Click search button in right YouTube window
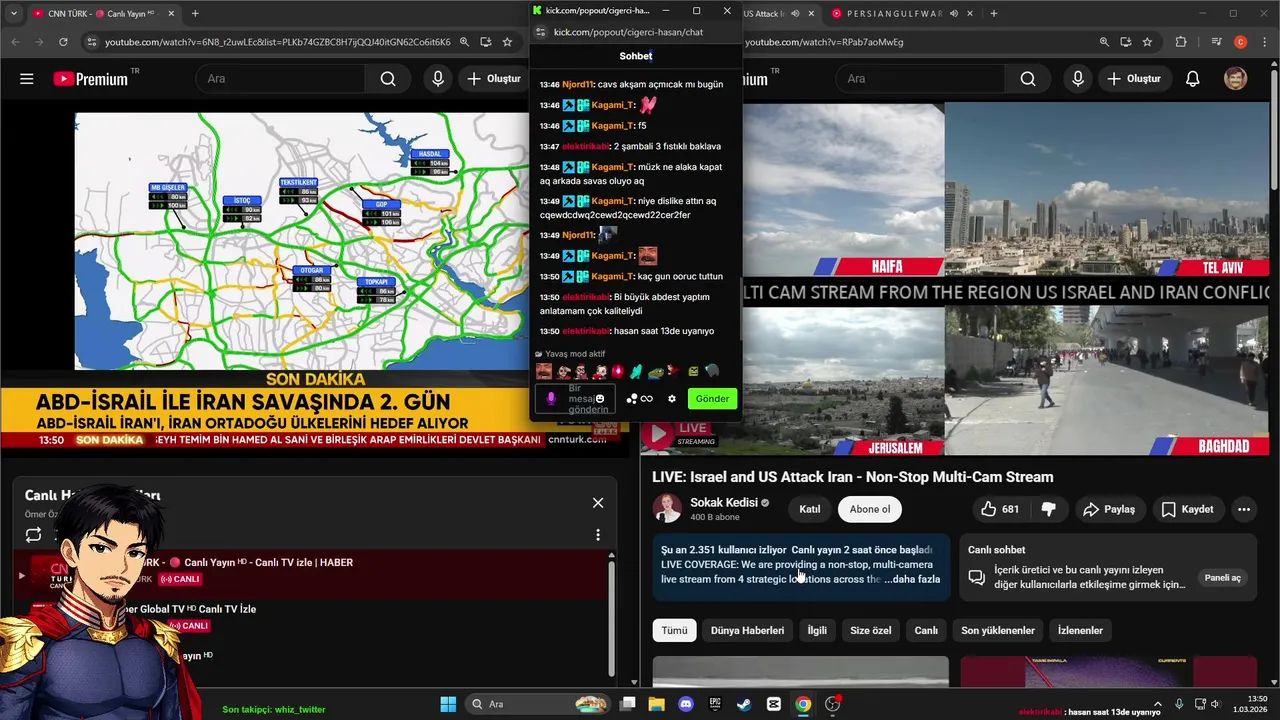The image size is (1280, 720). point(1028,79)
